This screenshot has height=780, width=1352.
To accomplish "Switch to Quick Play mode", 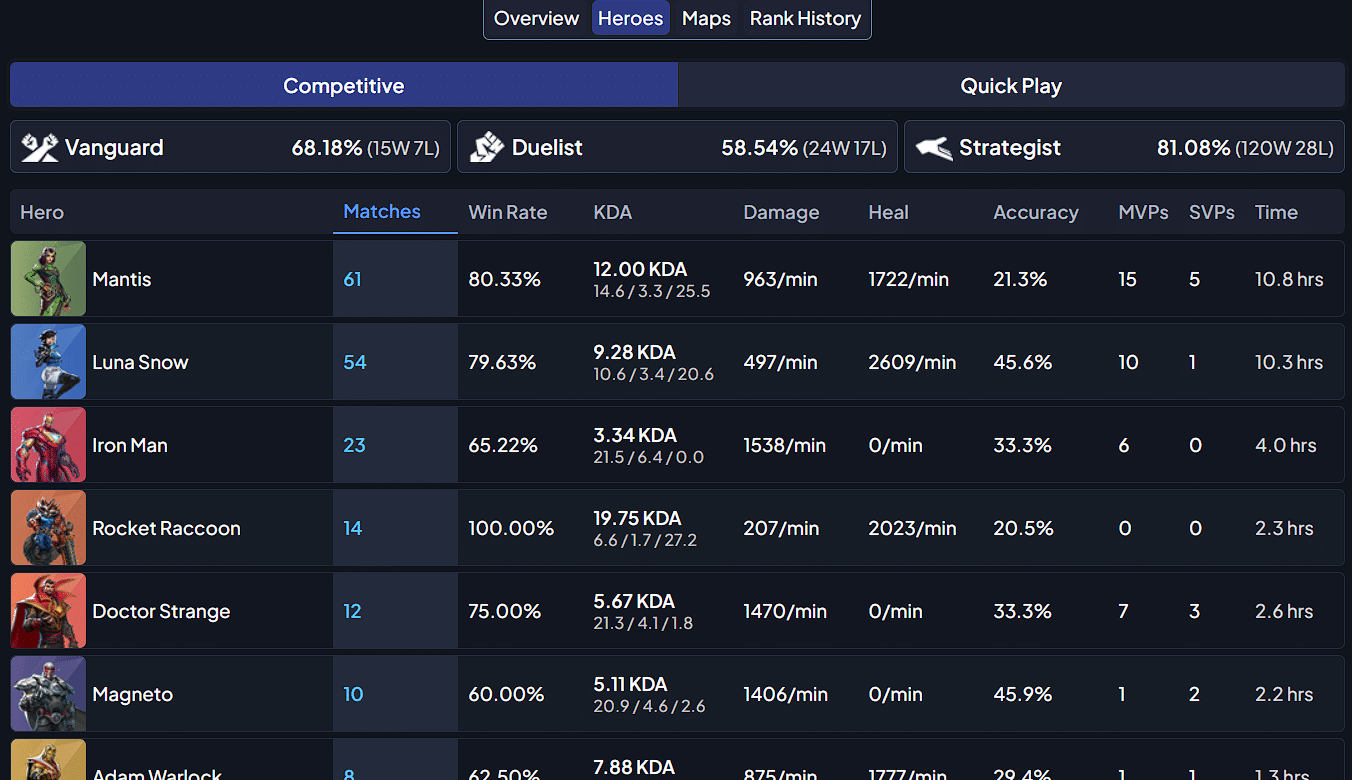I will click(x=1011, y=85).
